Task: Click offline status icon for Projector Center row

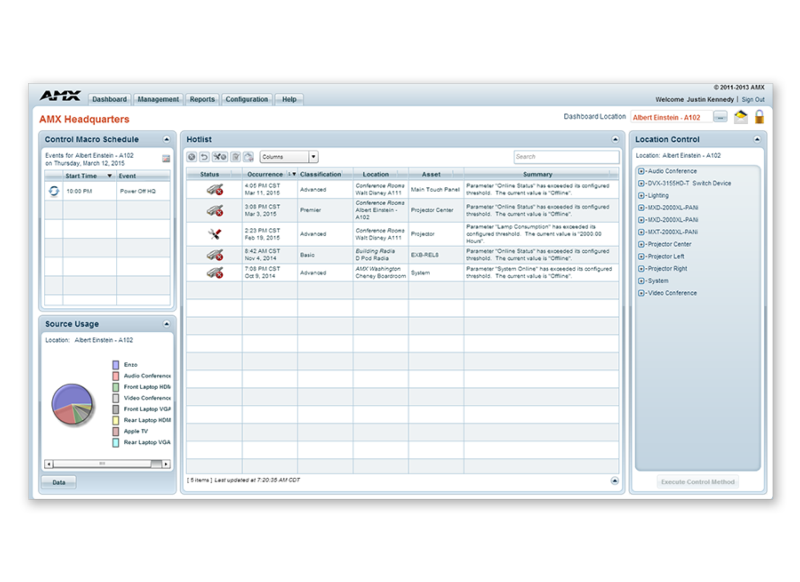Action: (215, 210)
